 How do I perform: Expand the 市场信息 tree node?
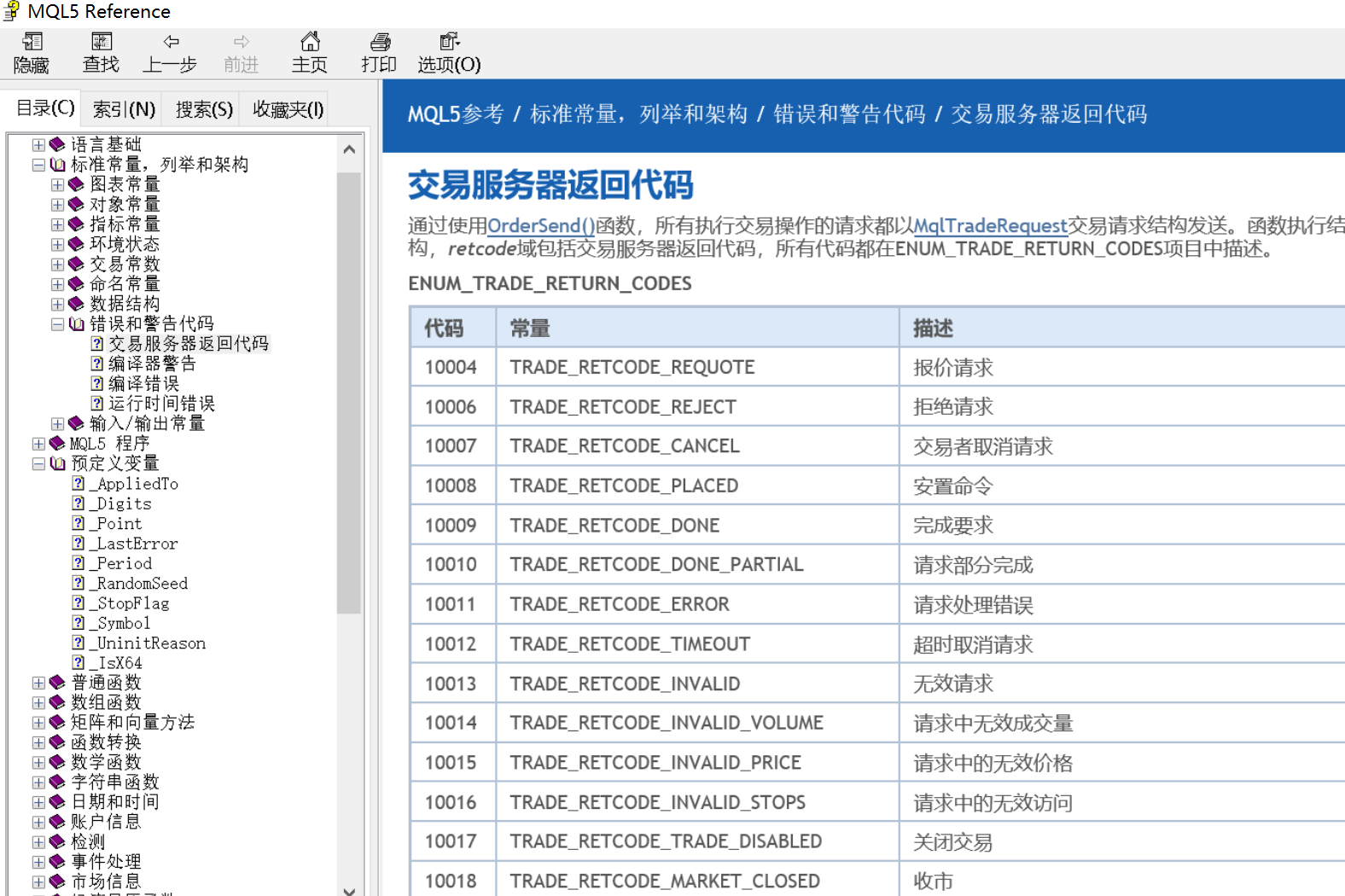(38, 881)
